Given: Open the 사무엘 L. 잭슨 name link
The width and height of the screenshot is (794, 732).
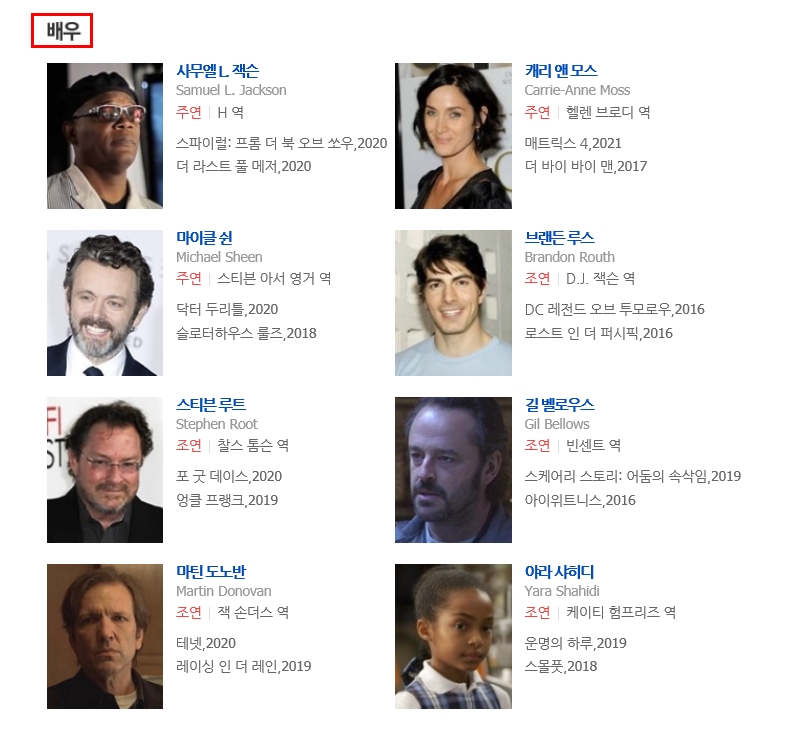Looking at the screenshot, I should click(217, 71).
